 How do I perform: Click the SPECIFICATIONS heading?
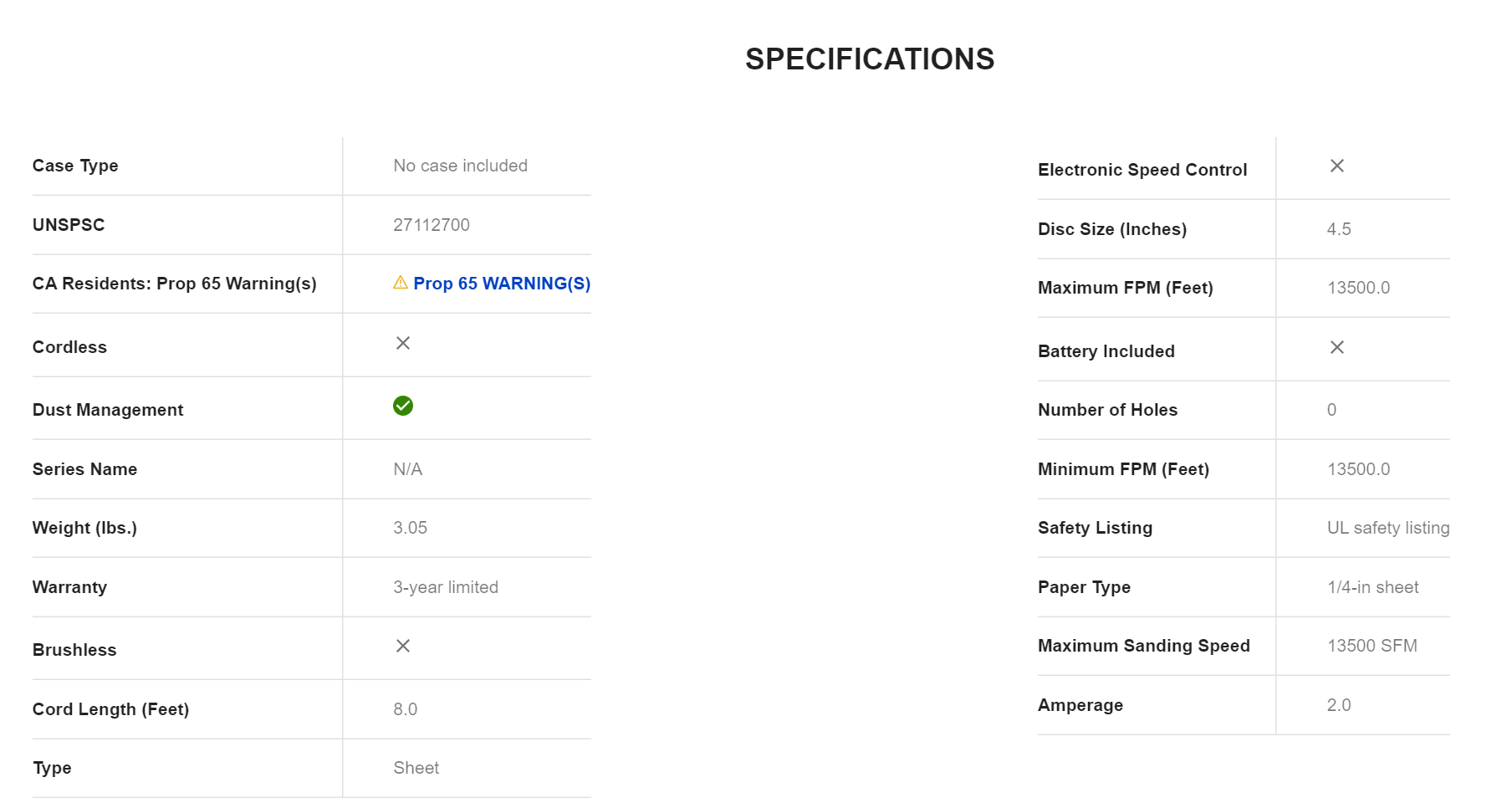[870, 59]
